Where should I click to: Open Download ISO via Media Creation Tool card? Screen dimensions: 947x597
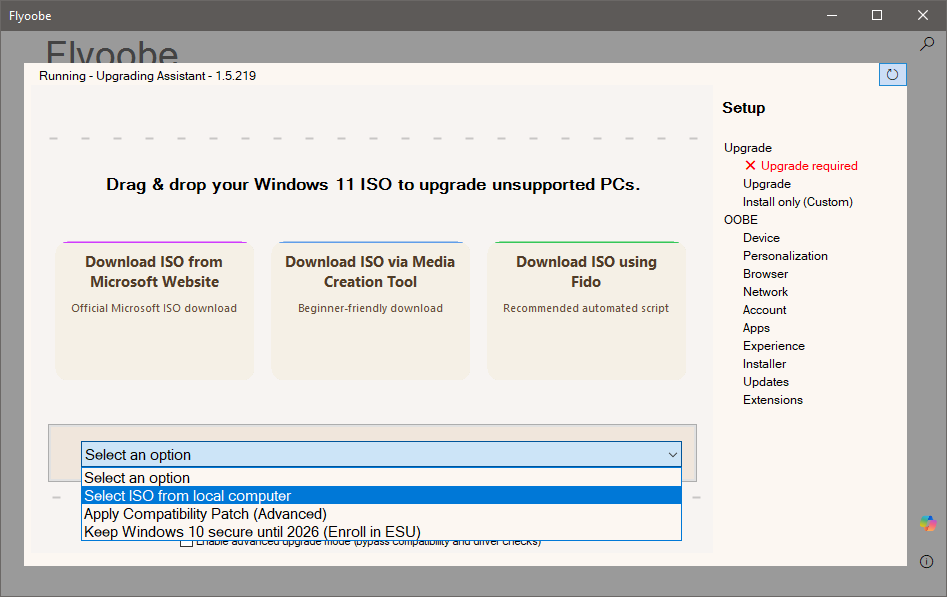pyautogui.click(x=370, y=311)
